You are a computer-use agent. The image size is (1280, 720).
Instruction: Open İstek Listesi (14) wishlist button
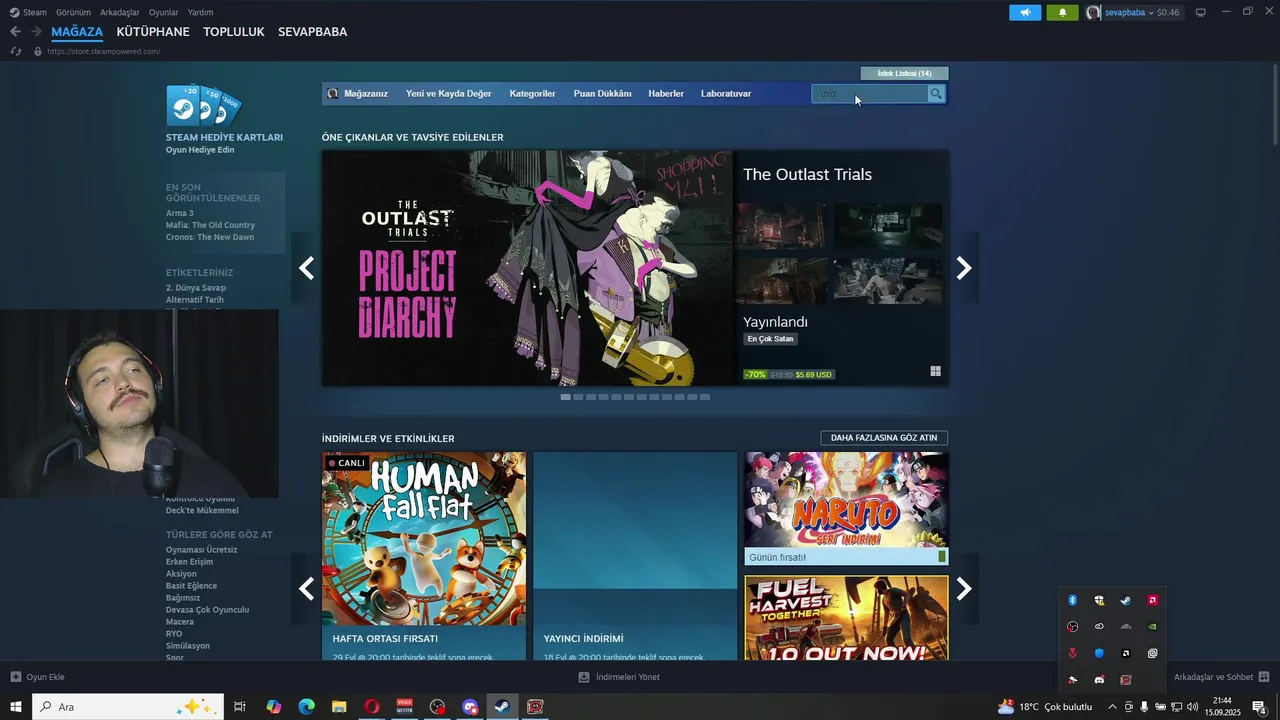(x=904, y=73)
